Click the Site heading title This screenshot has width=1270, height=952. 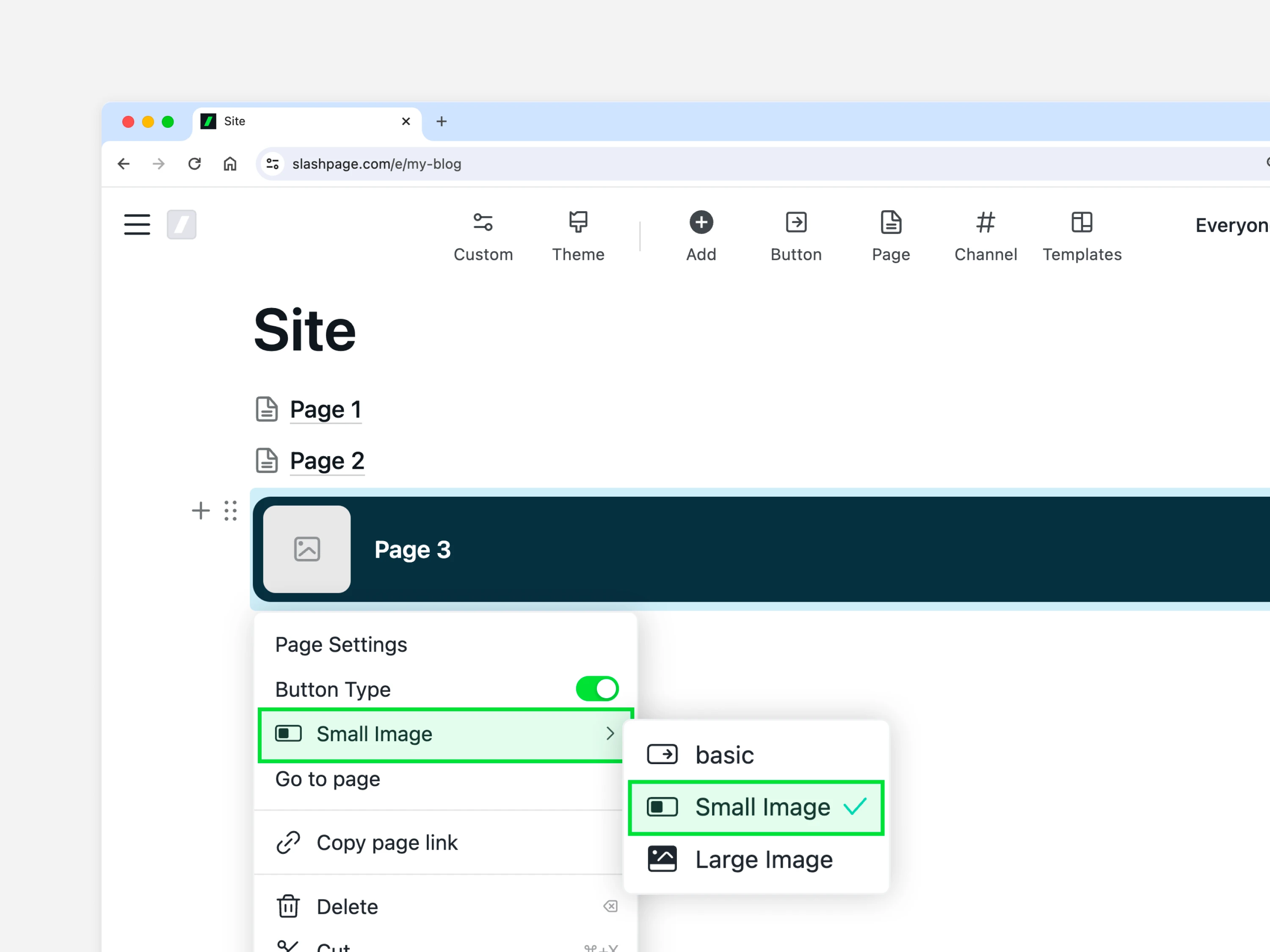click(305, 330)
